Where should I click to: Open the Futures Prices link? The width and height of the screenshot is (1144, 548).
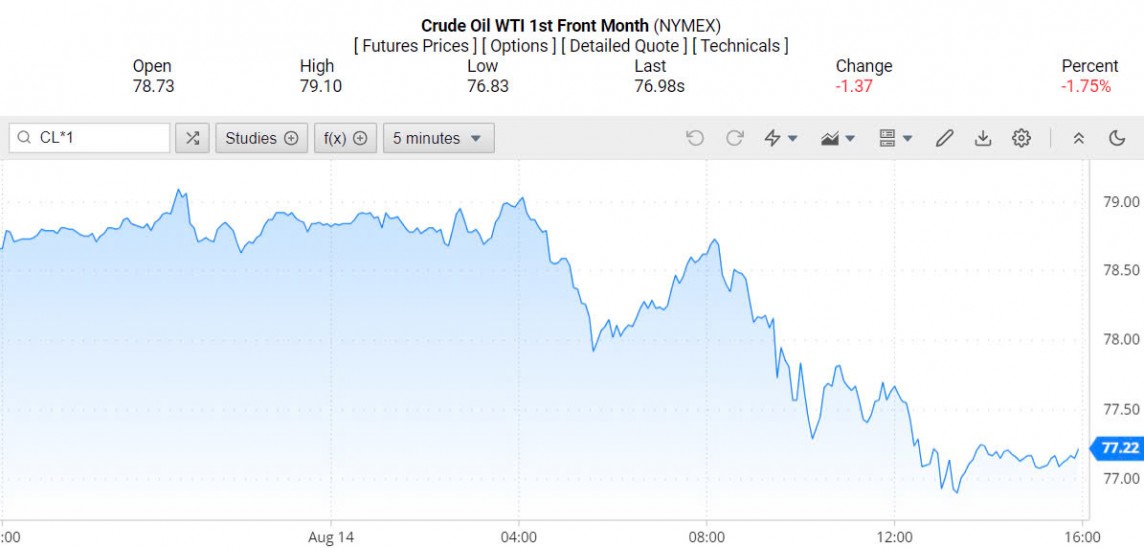415,46
